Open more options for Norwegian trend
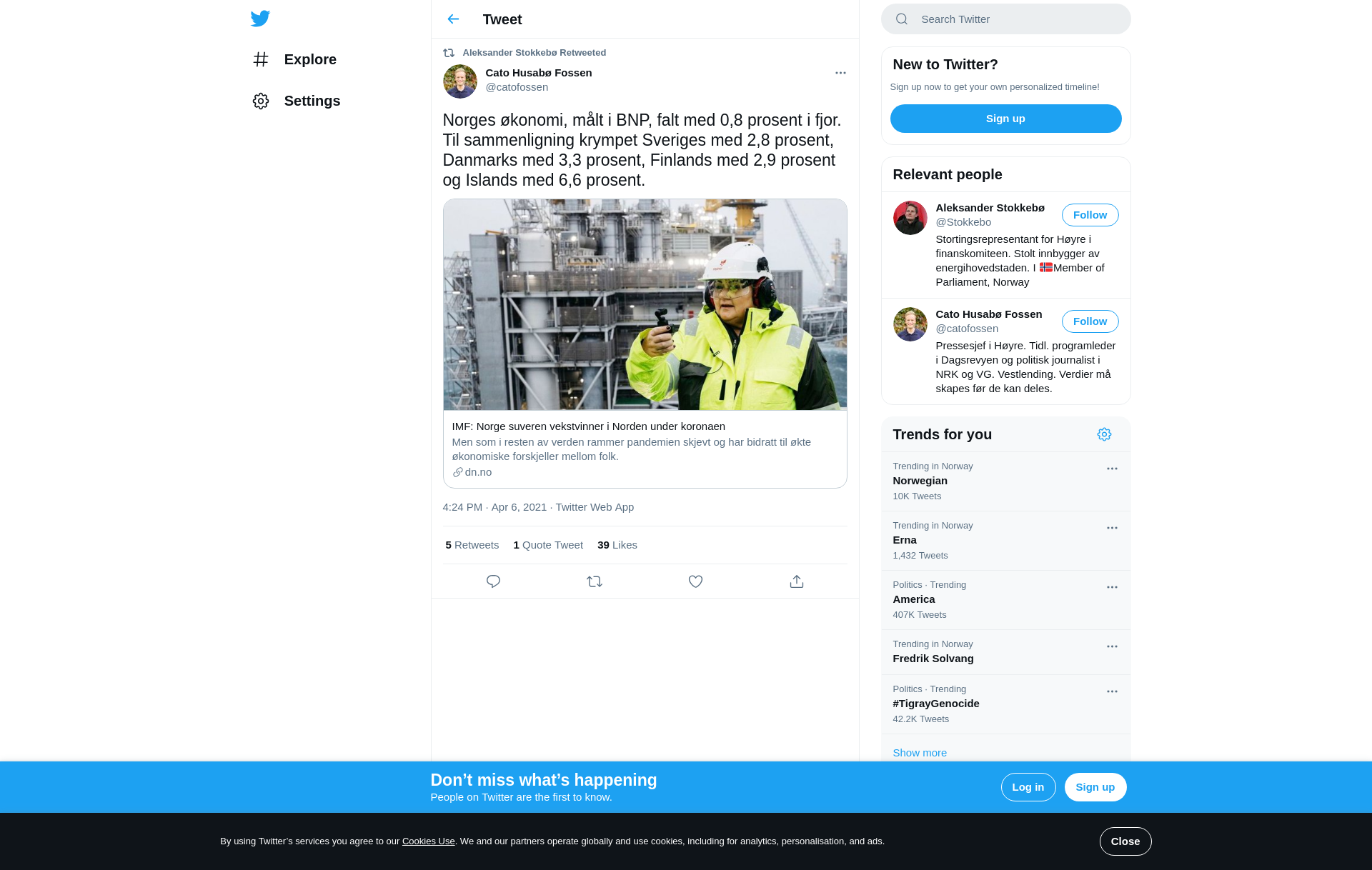This screenshot has width=1372, height=870. coord(1112,469)
